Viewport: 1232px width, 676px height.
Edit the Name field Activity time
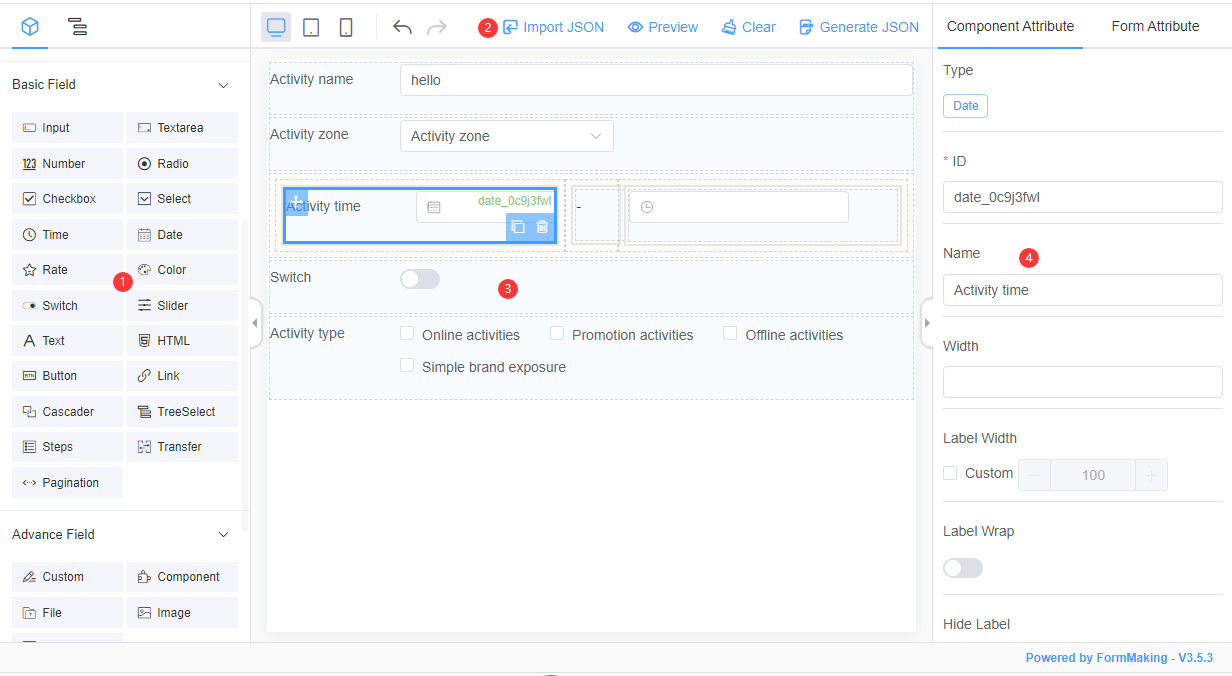[x=1083, y=290]
